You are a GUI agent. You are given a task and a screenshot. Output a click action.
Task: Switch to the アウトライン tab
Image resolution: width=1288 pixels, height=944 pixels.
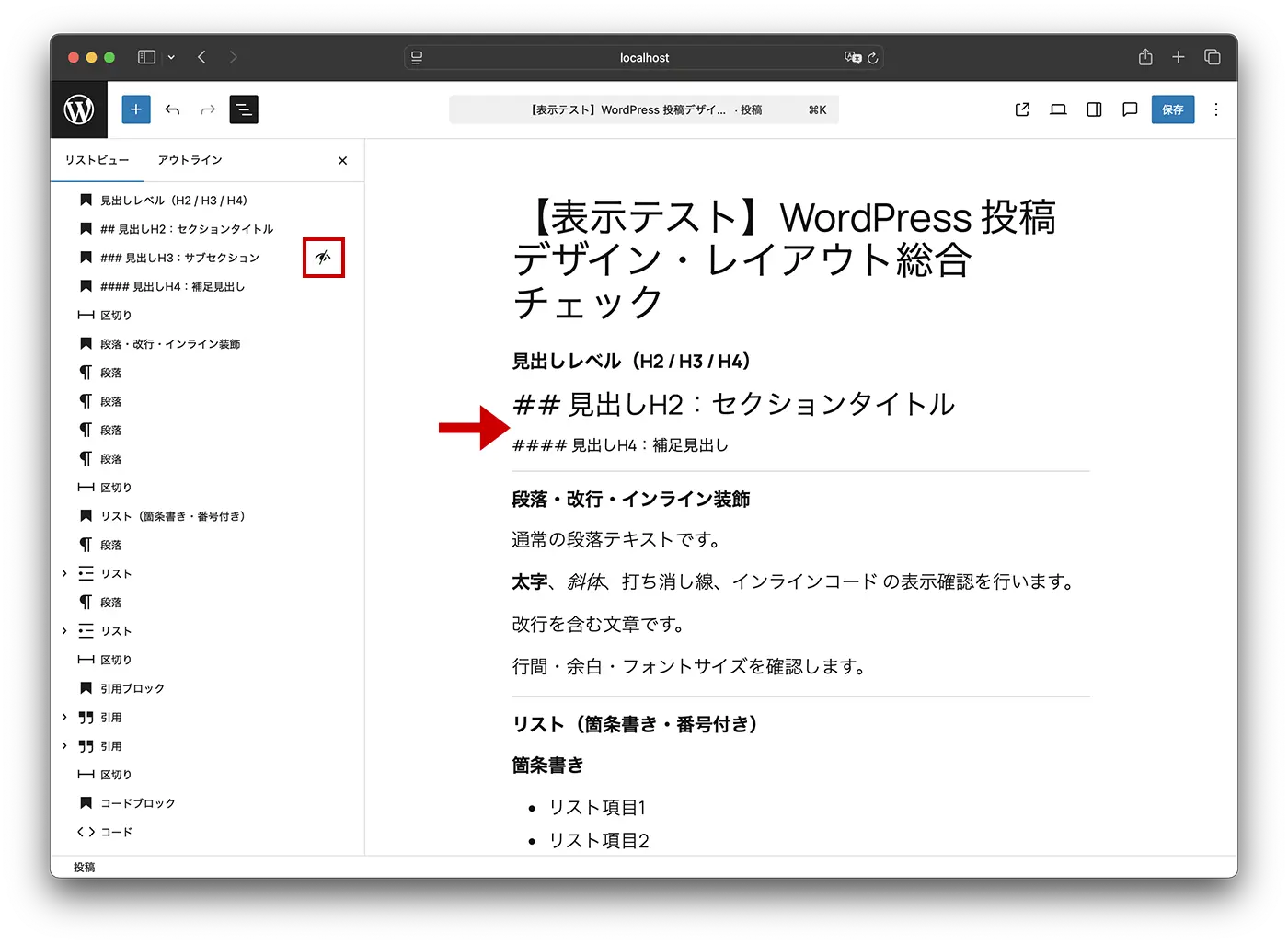tap(189, 159)
